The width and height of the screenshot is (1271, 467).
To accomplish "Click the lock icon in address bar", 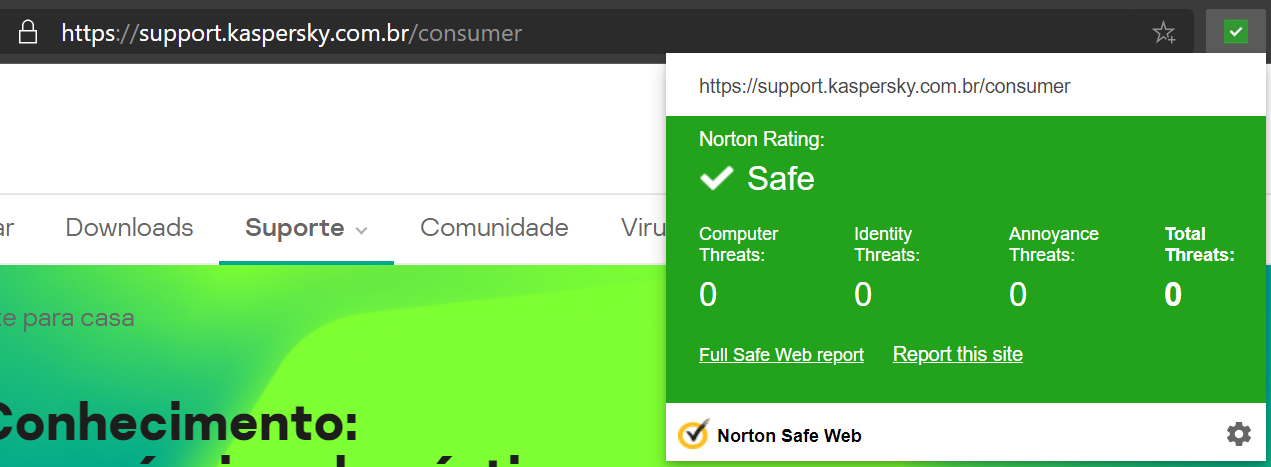I will click(x=29, y=32).
